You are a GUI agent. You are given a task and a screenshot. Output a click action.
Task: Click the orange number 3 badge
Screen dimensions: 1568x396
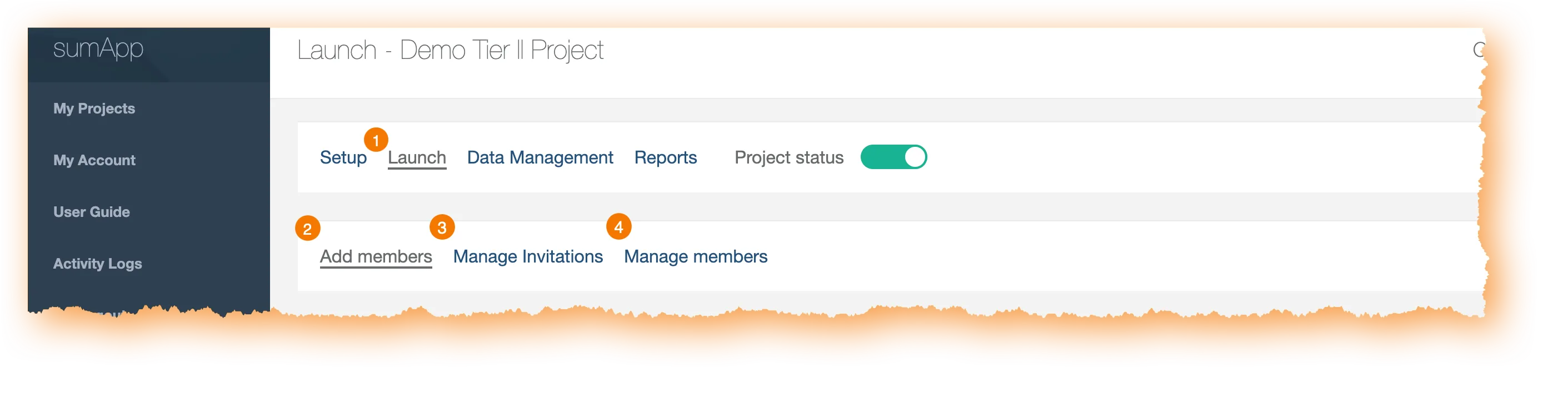[442, 227]
